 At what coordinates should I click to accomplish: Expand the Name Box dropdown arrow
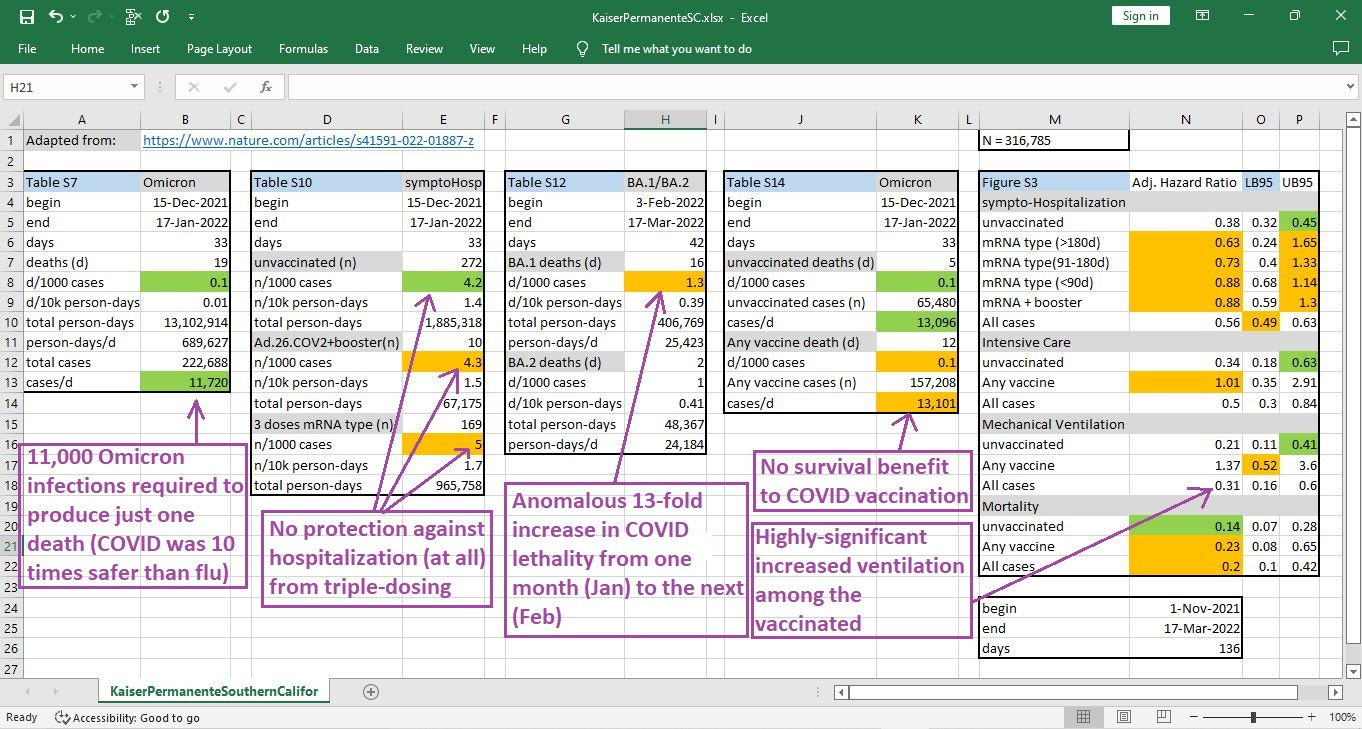136,87
